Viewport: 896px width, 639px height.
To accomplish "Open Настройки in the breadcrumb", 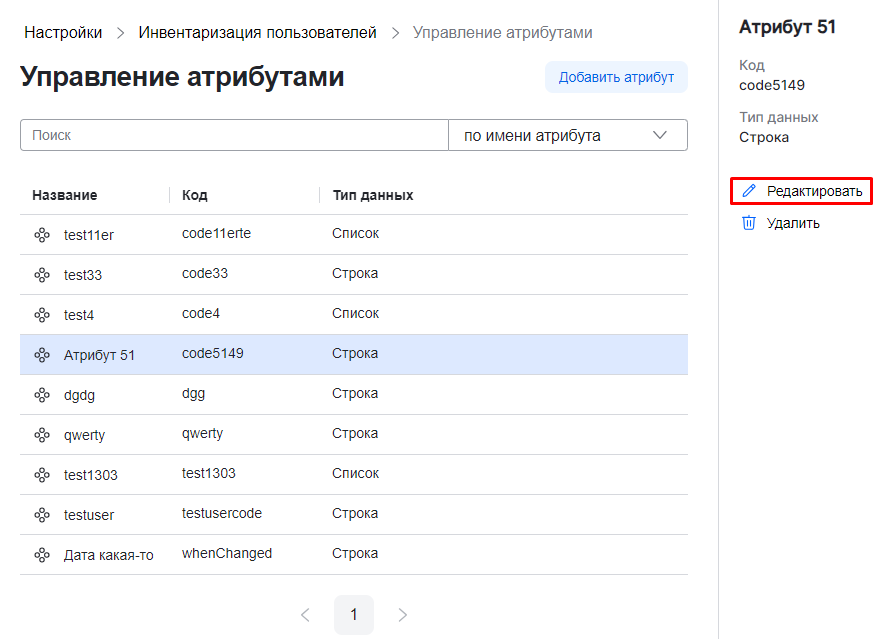I will (x=63, y=33).
